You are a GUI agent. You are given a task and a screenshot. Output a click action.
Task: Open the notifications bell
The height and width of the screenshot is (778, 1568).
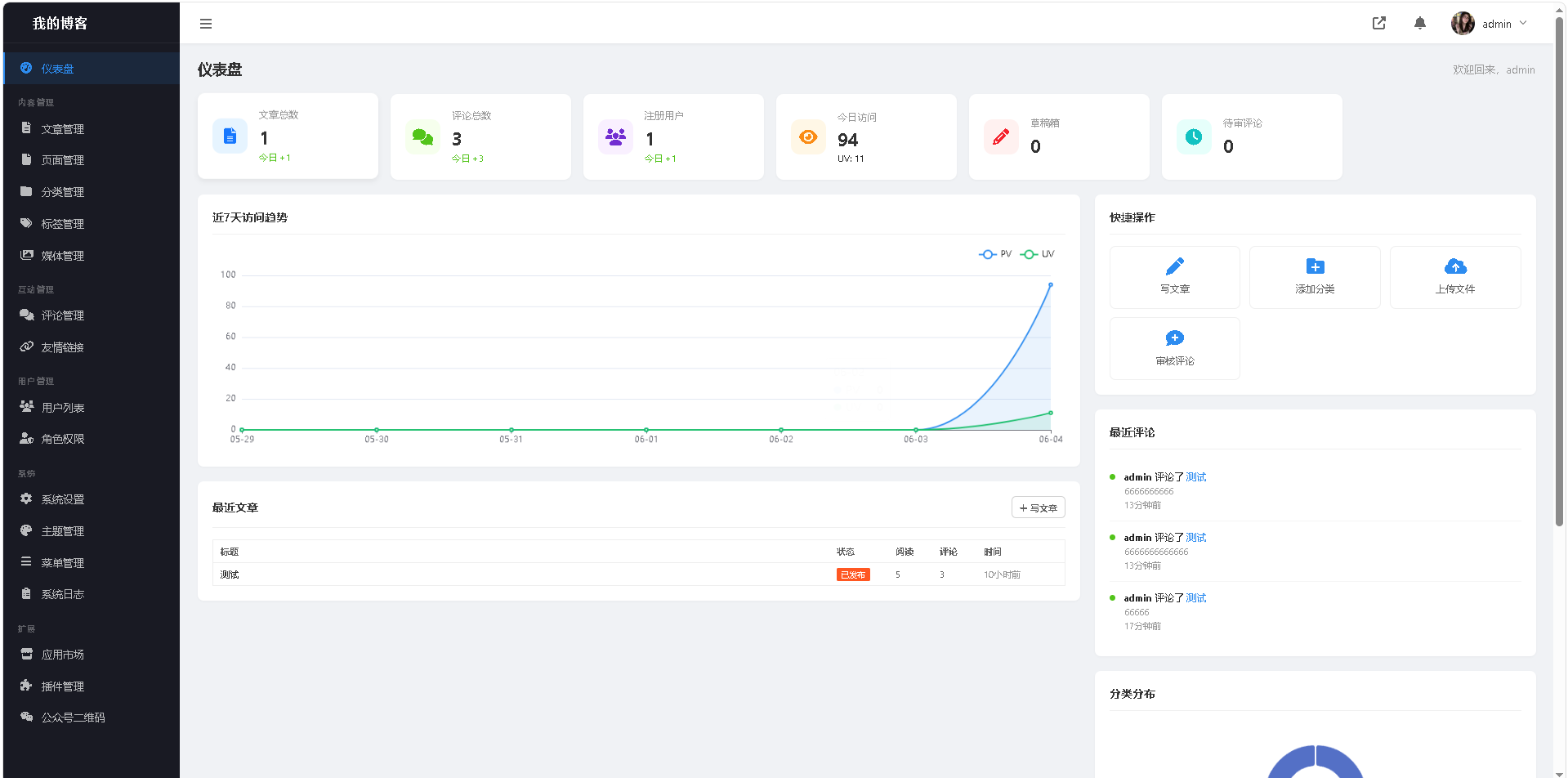point(1420,23)
